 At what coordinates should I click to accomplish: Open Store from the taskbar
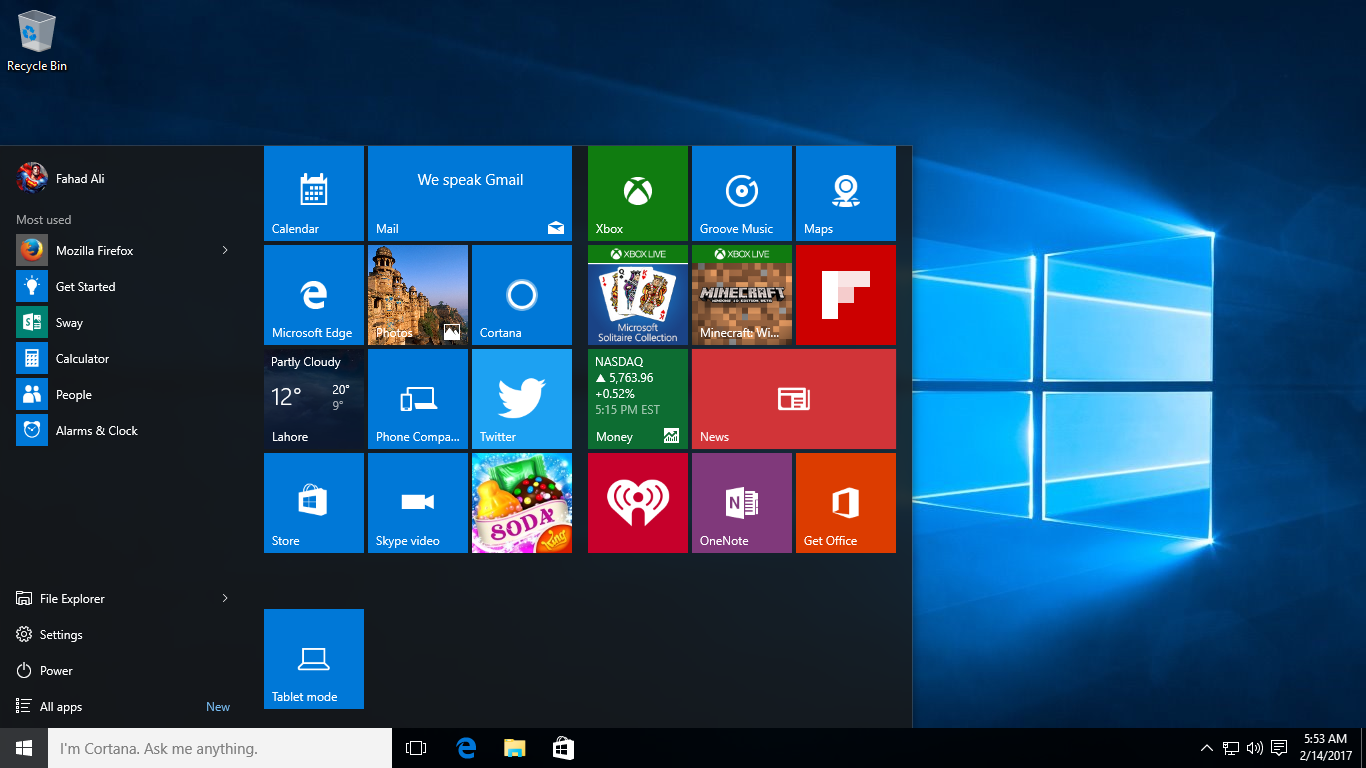563,748
